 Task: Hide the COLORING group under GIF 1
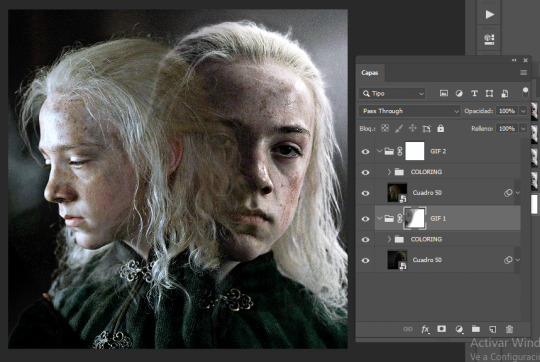[x=366, y=240]
